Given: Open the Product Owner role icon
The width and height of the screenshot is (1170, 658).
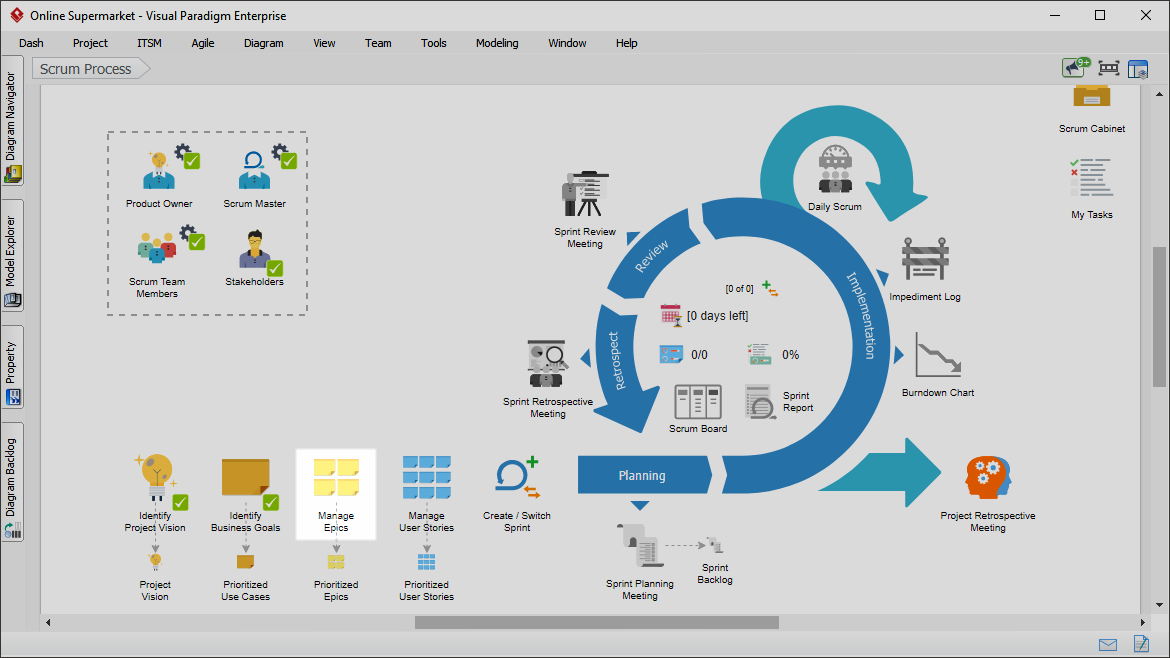Looking at the screenshot, I should (158, 170).
